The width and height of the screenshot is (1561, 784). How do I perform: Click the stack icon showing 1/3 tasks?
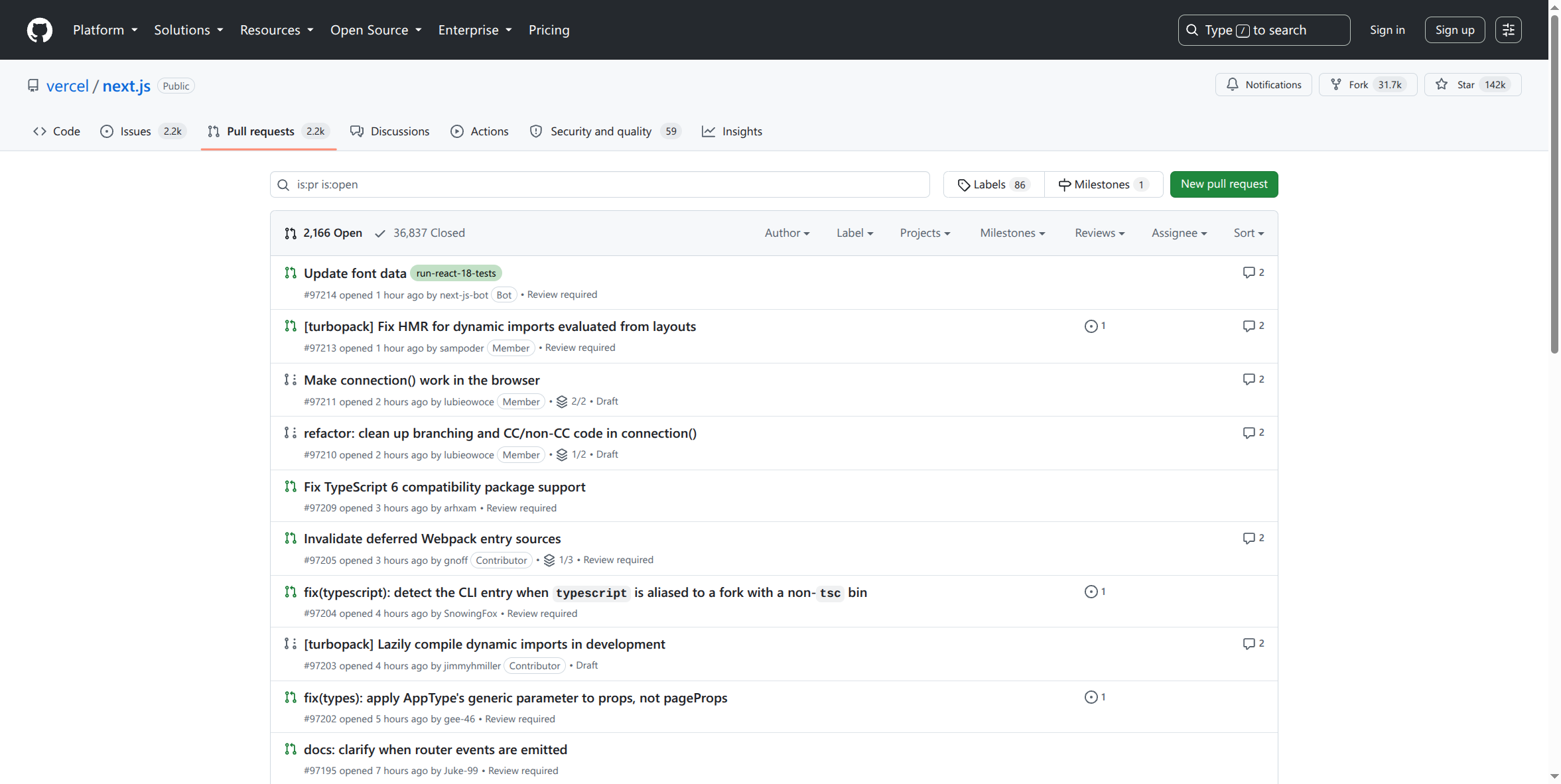click(549, 560)
